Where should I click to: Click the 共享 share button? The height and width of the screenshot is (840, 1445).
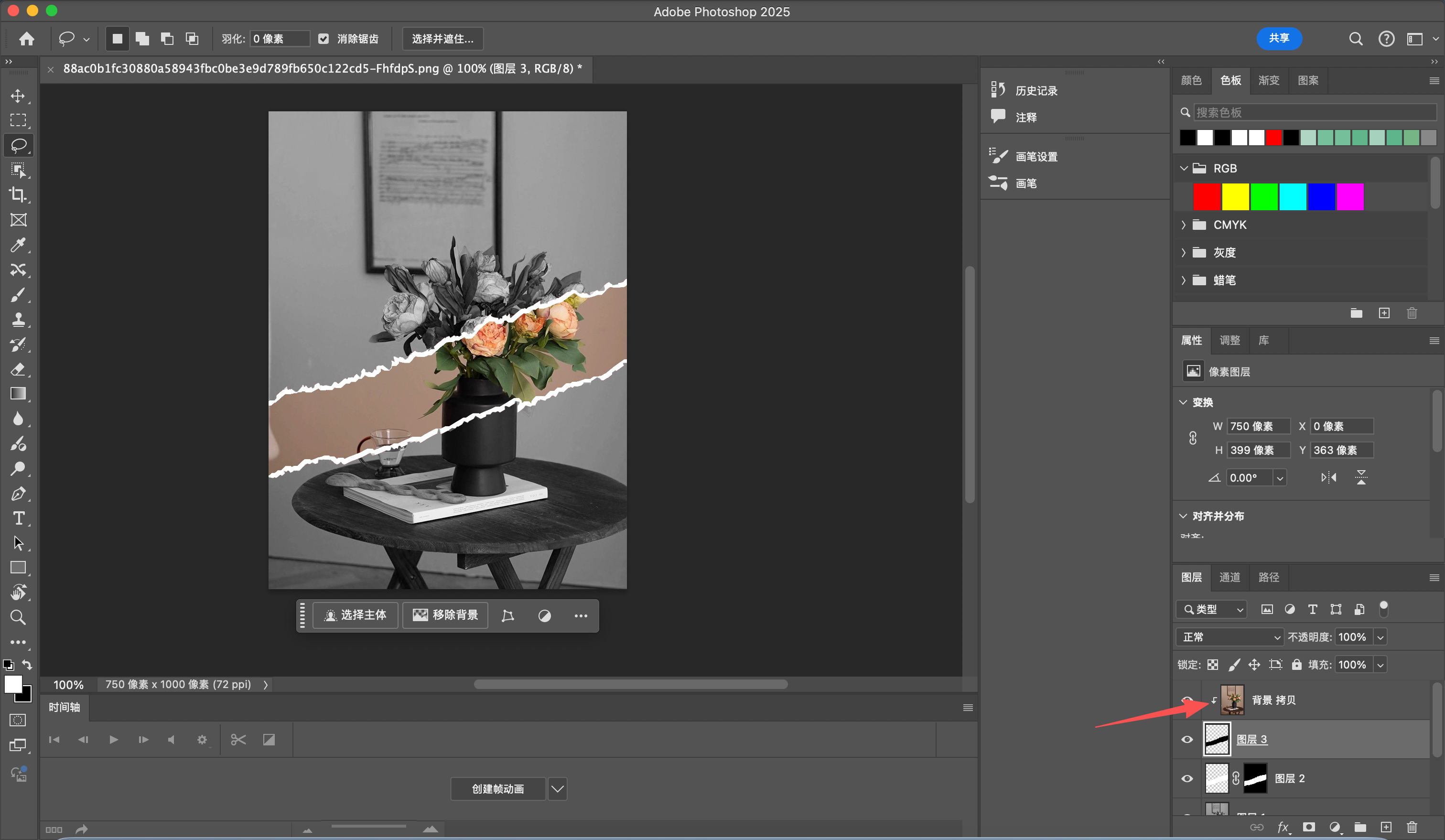pyautogui.click(x=1279, y=38)
